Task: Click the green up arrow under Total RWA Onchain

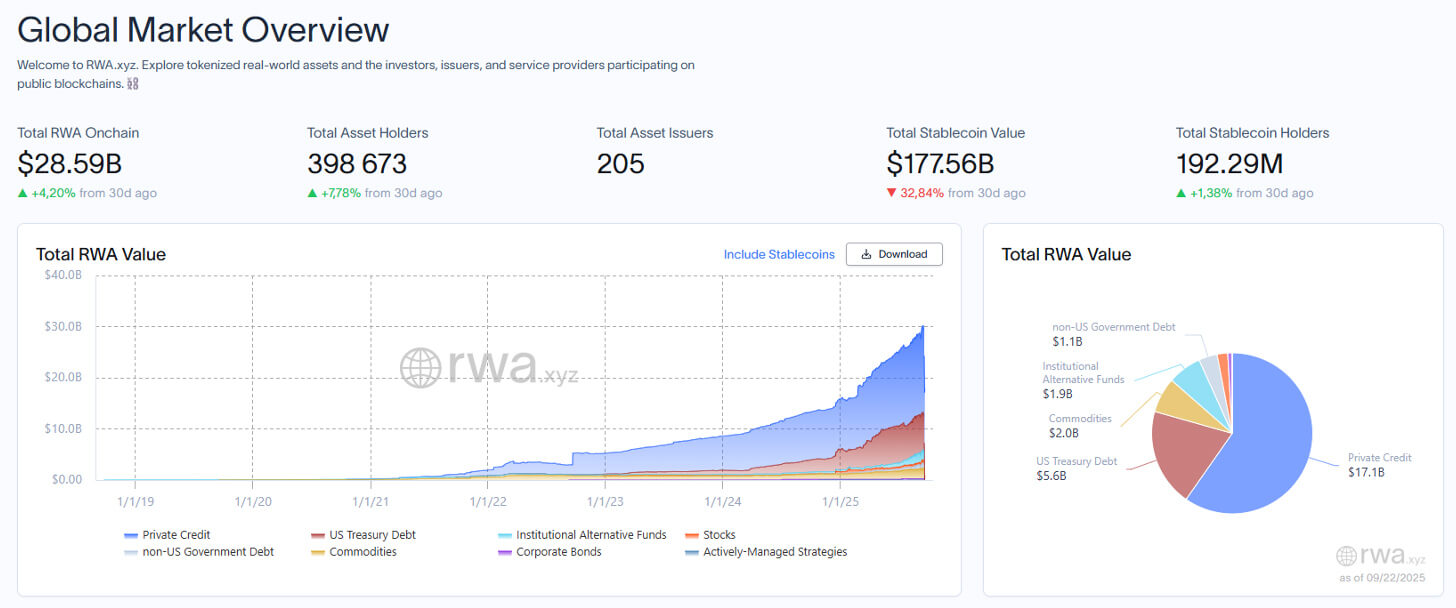Action: (x=24, y=193)
